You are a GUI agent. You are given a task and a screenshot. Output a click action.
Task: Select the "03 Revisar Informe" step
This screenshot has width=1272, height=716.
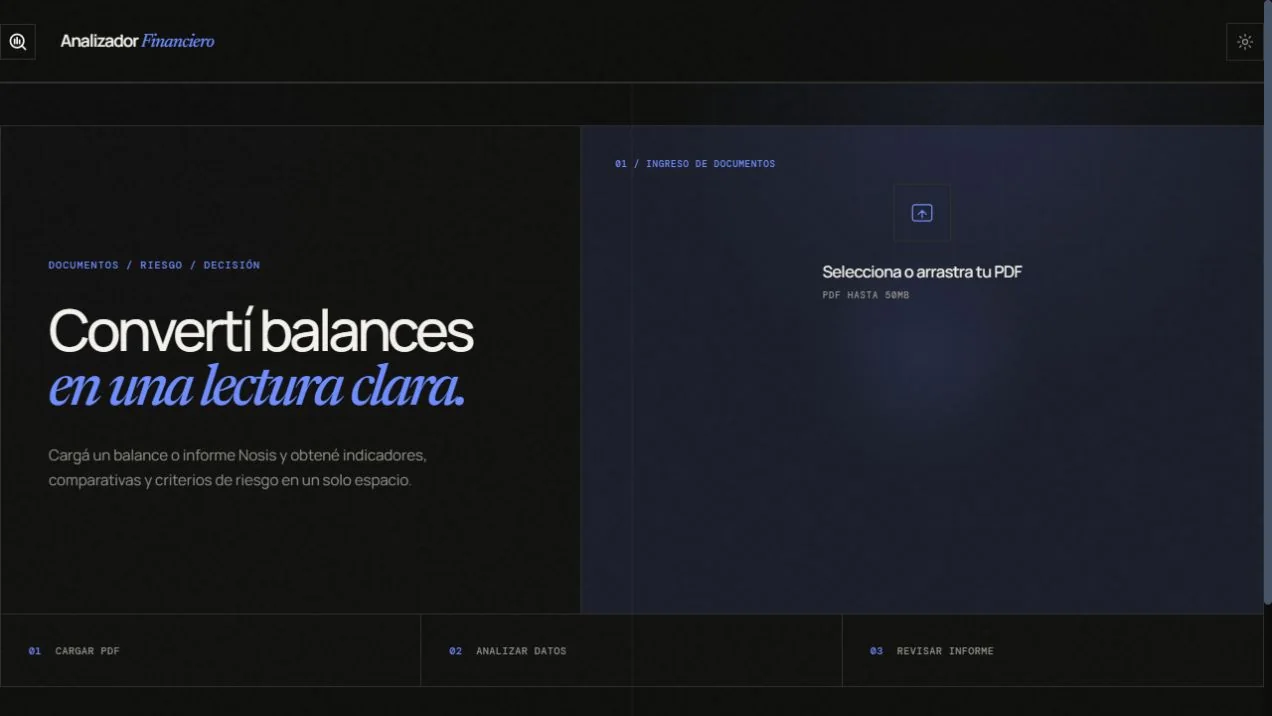(1053, 650)
